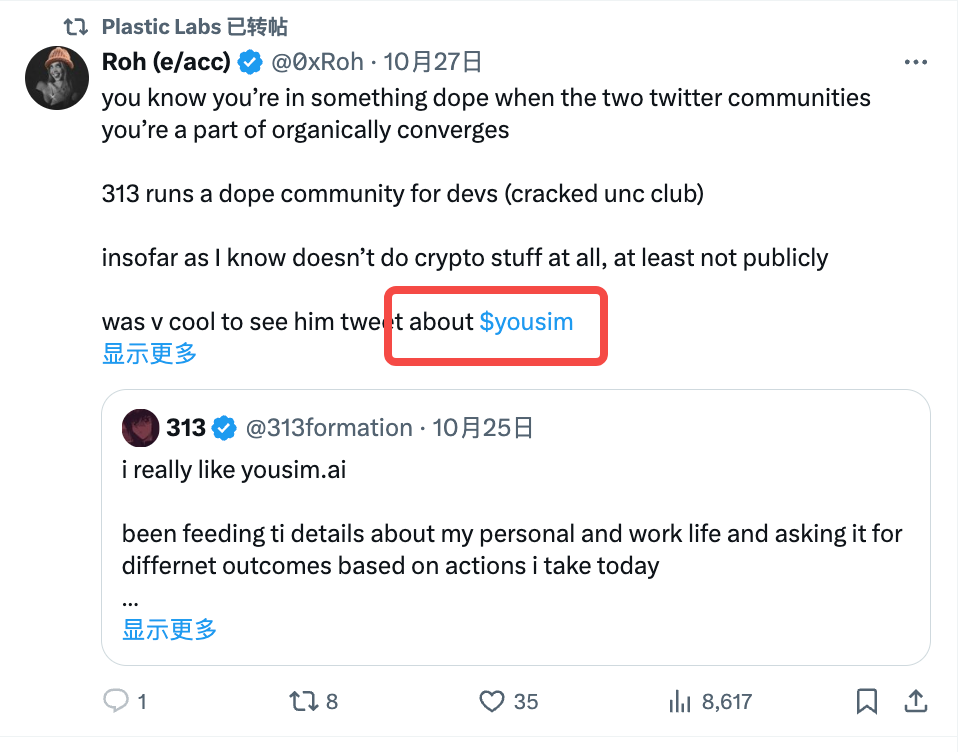This screenshot has height=752, width=972.
Task: Click the reply comment icon
Action: (x=117, y=701)
